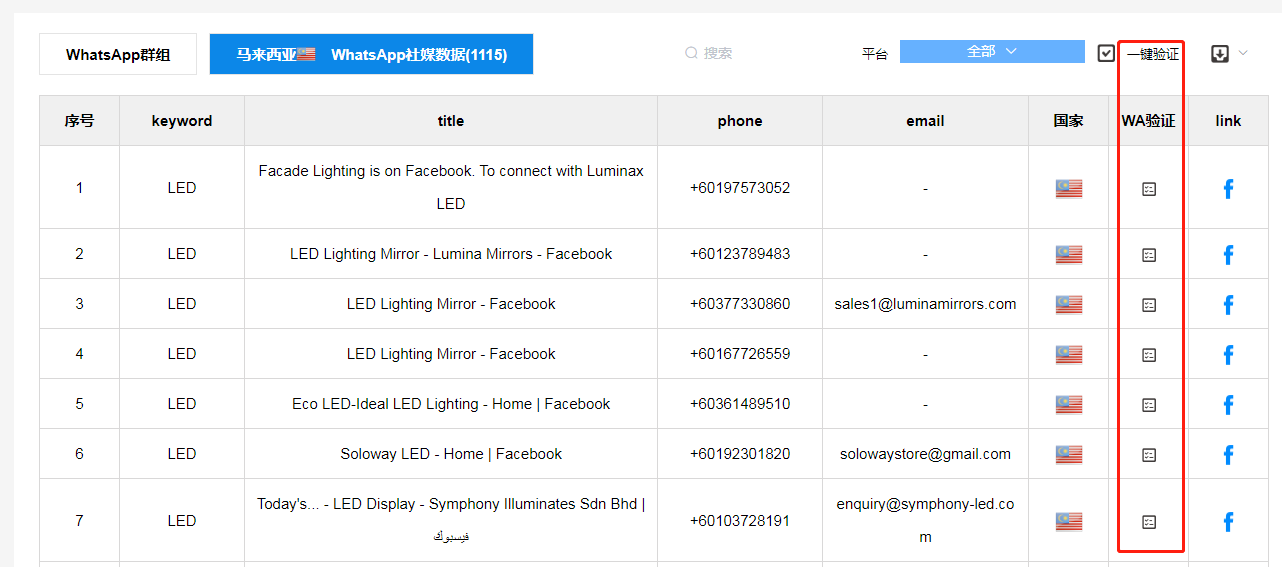Expand the arrow beside download icon
Screen dimensions: 1282x567
(x=1243, y=53)
